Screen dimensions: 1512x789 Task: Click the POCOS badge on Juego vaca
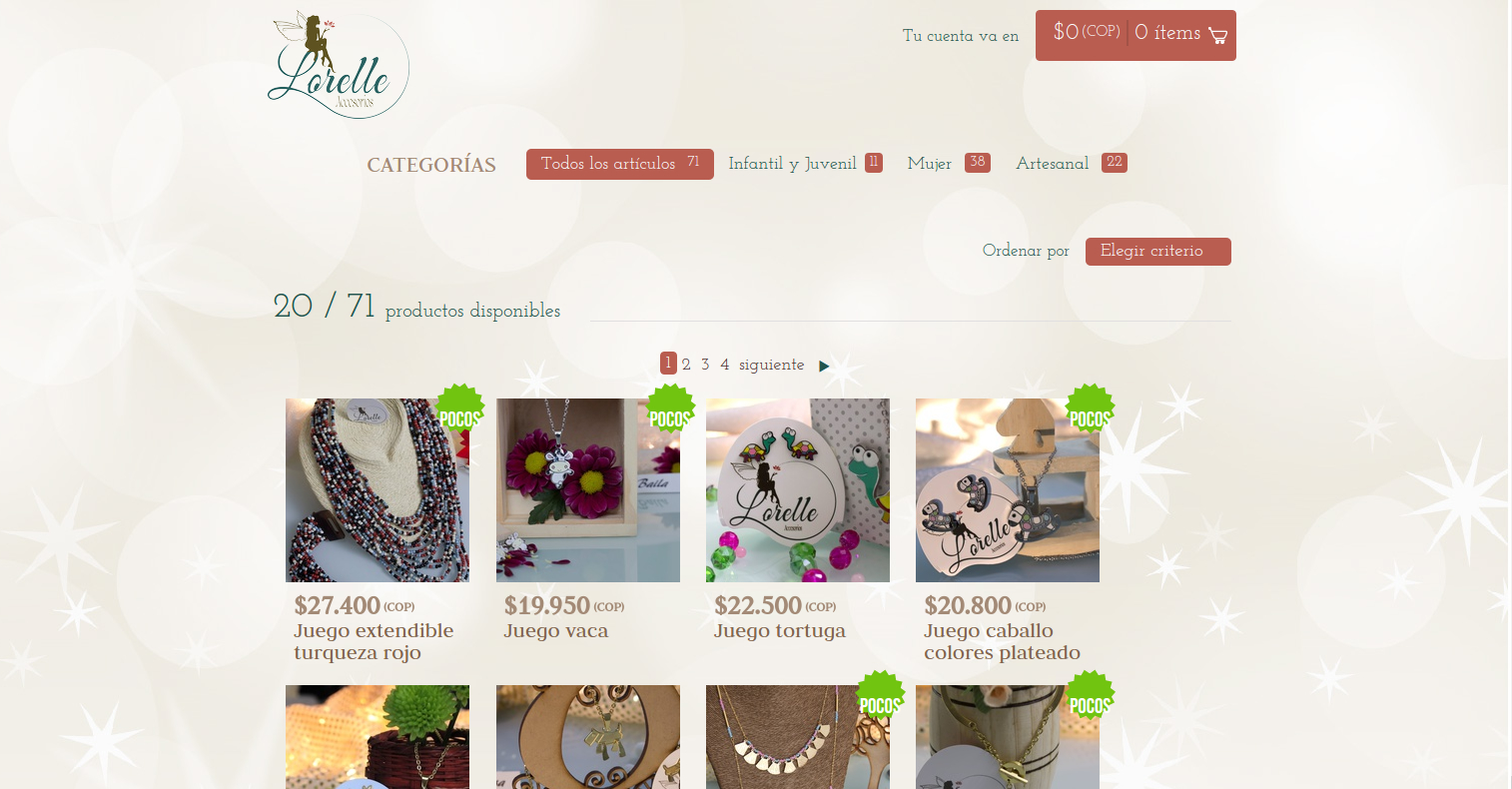tap(670, 408)
